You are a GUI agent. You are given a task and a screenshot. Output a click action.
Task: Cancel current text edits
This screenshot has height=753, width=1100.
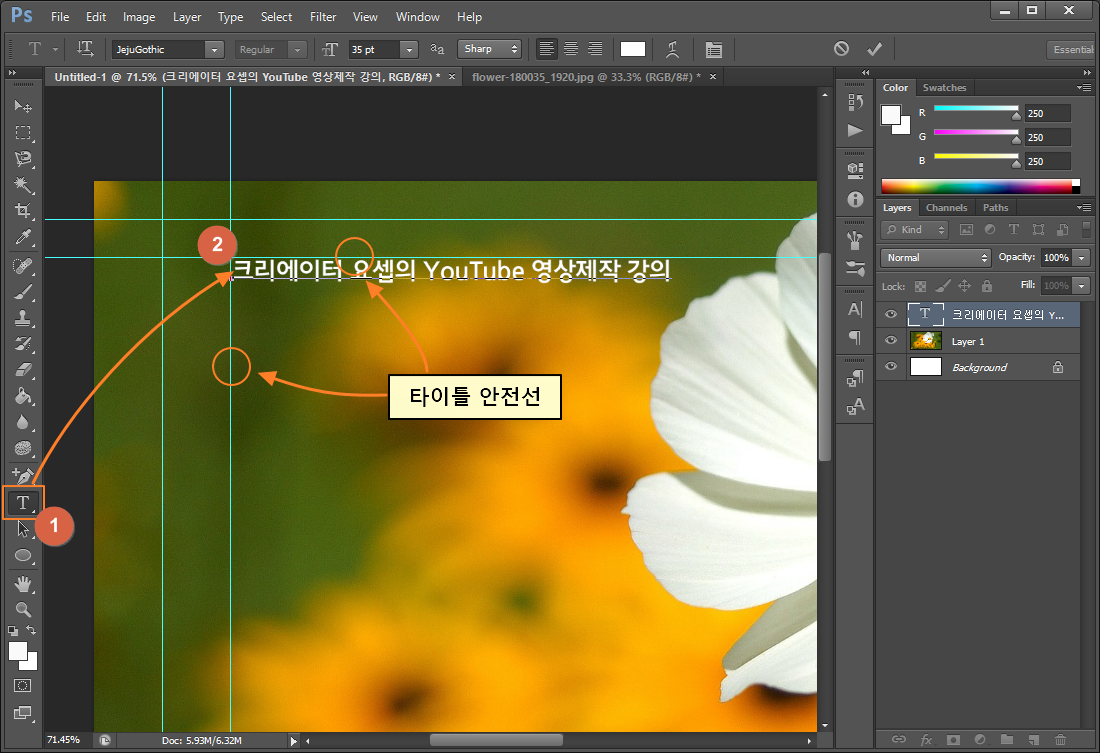841,48
